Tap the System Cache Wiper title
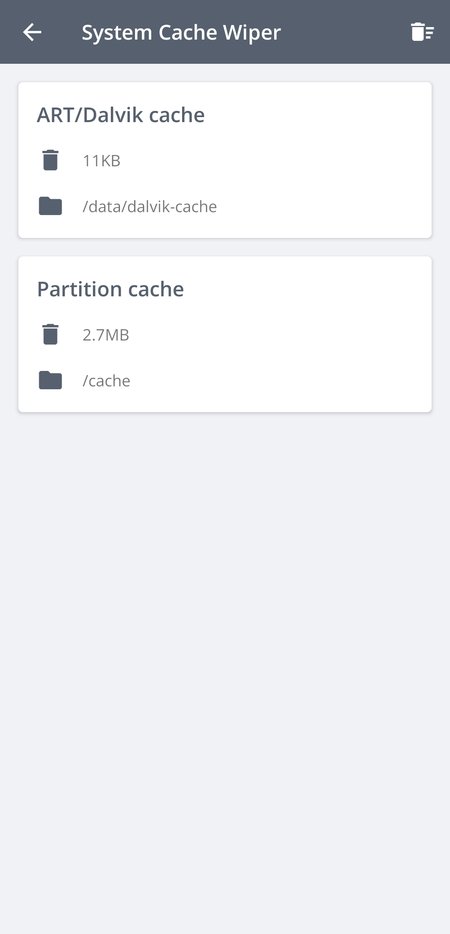450x934 pixels. [x=181, y=33]
